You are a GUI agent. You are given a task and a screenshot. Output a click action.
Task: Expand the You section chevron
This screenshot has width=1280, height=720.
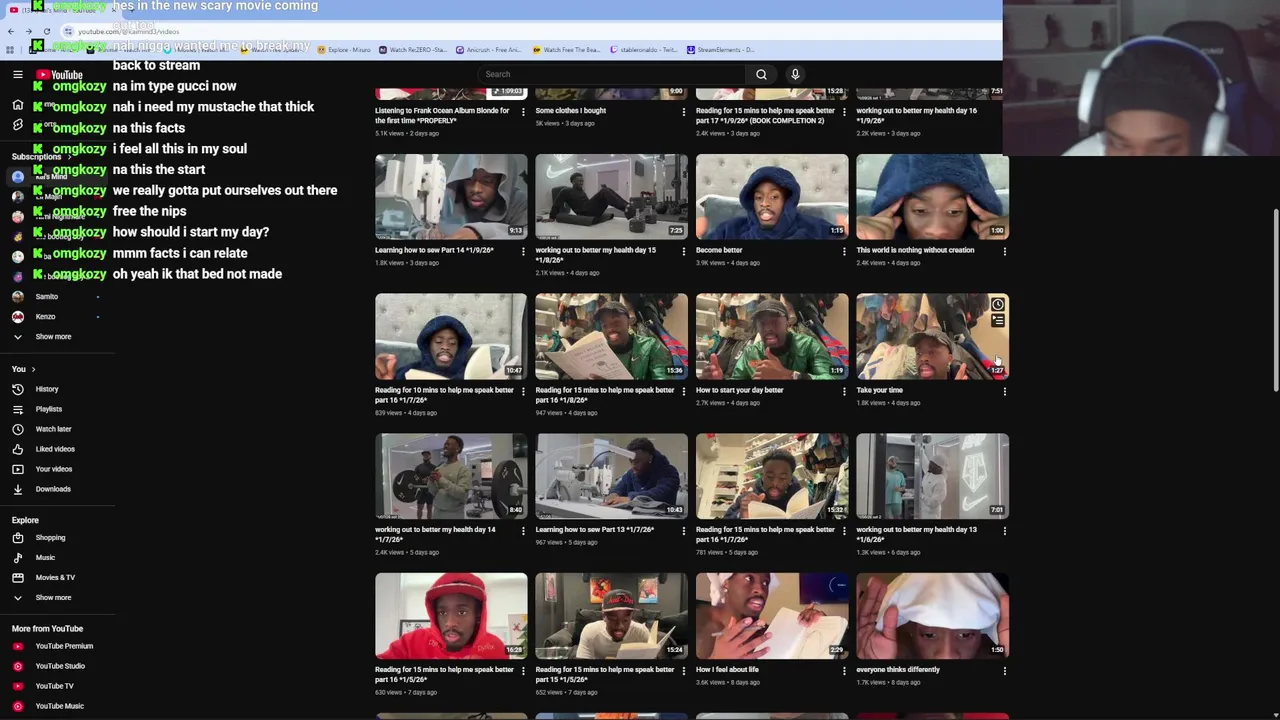point(33,369)
